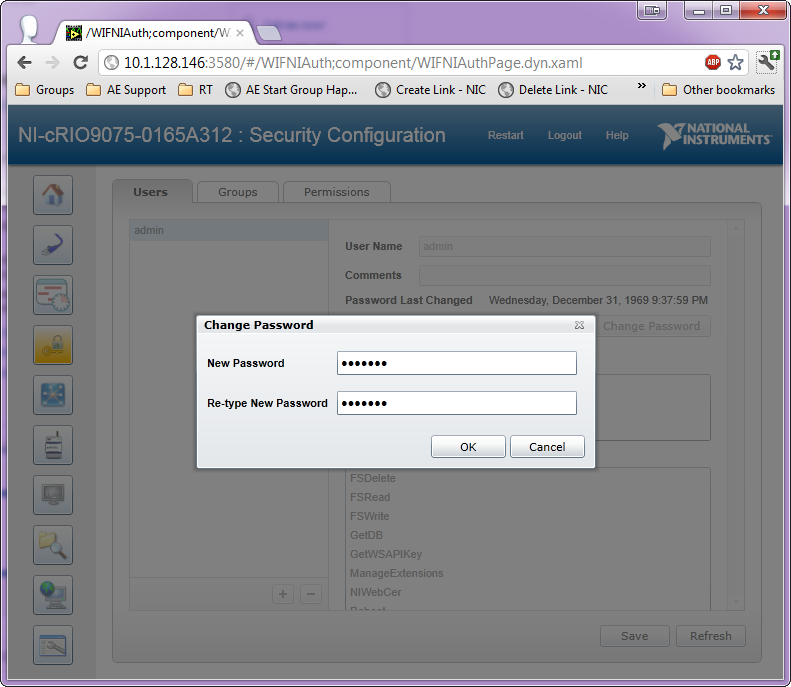Switch to the Users tab
Image resolution: width=791 pixels, height=687 pixels.
(x=151, y=192)
